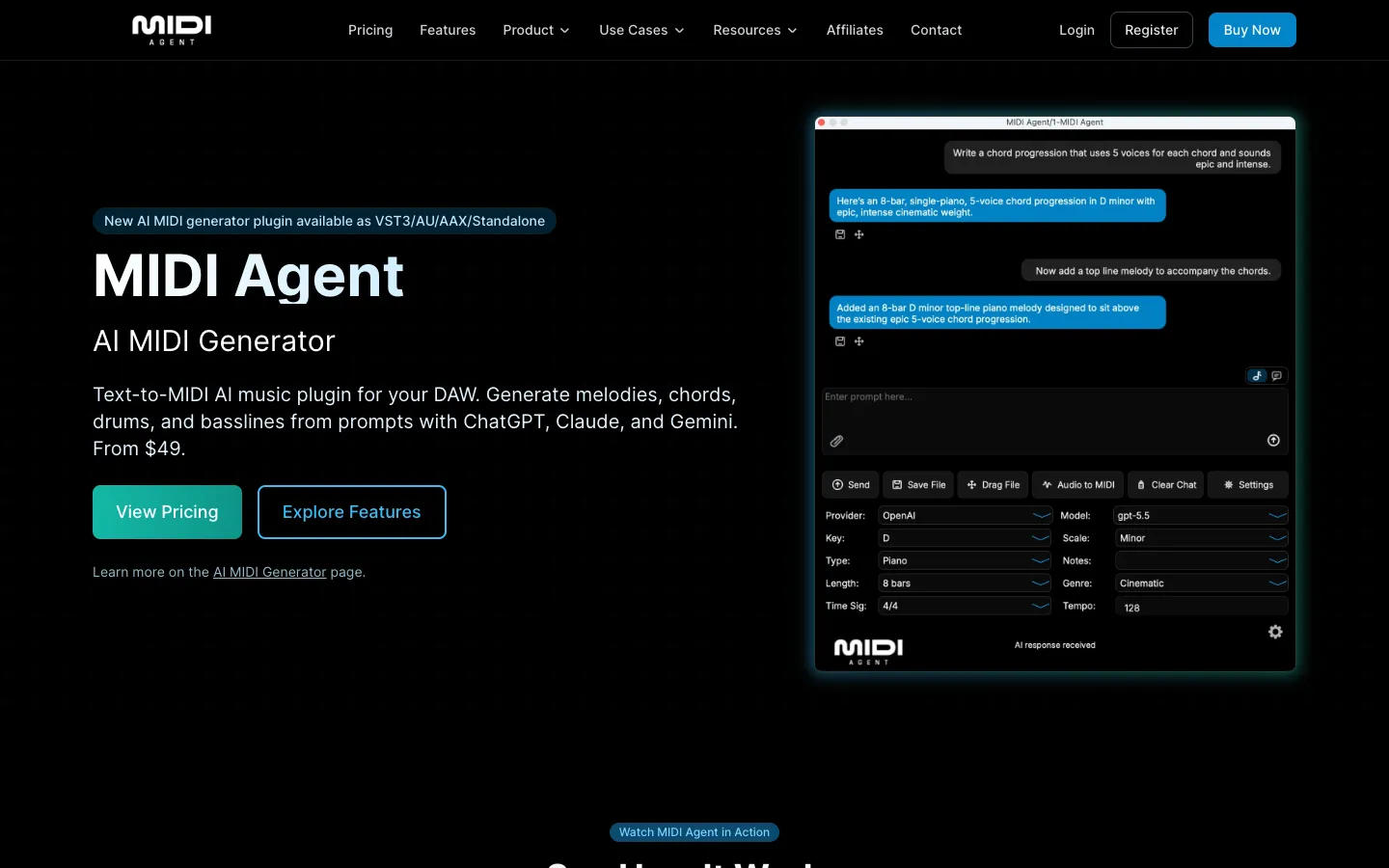Click the Register button

[x=1152, y=30]
